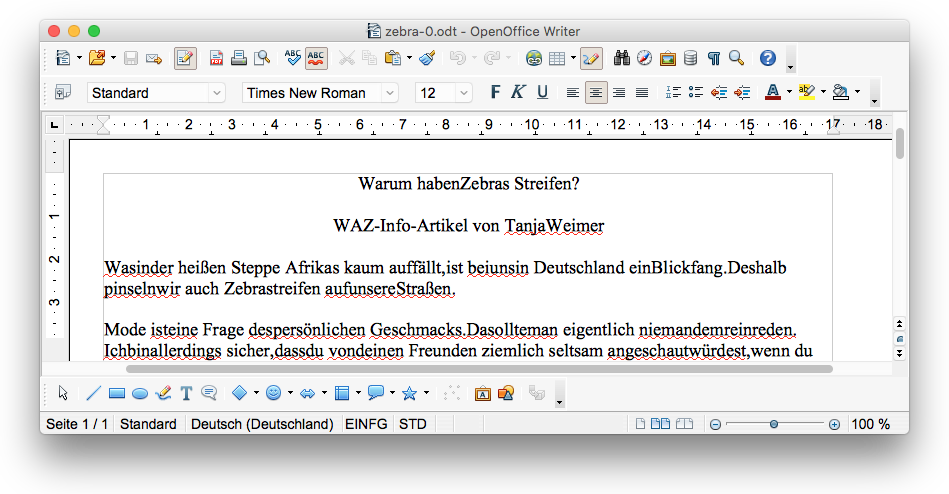Open the New document icon
949x494 pixels.
[63, 58]
